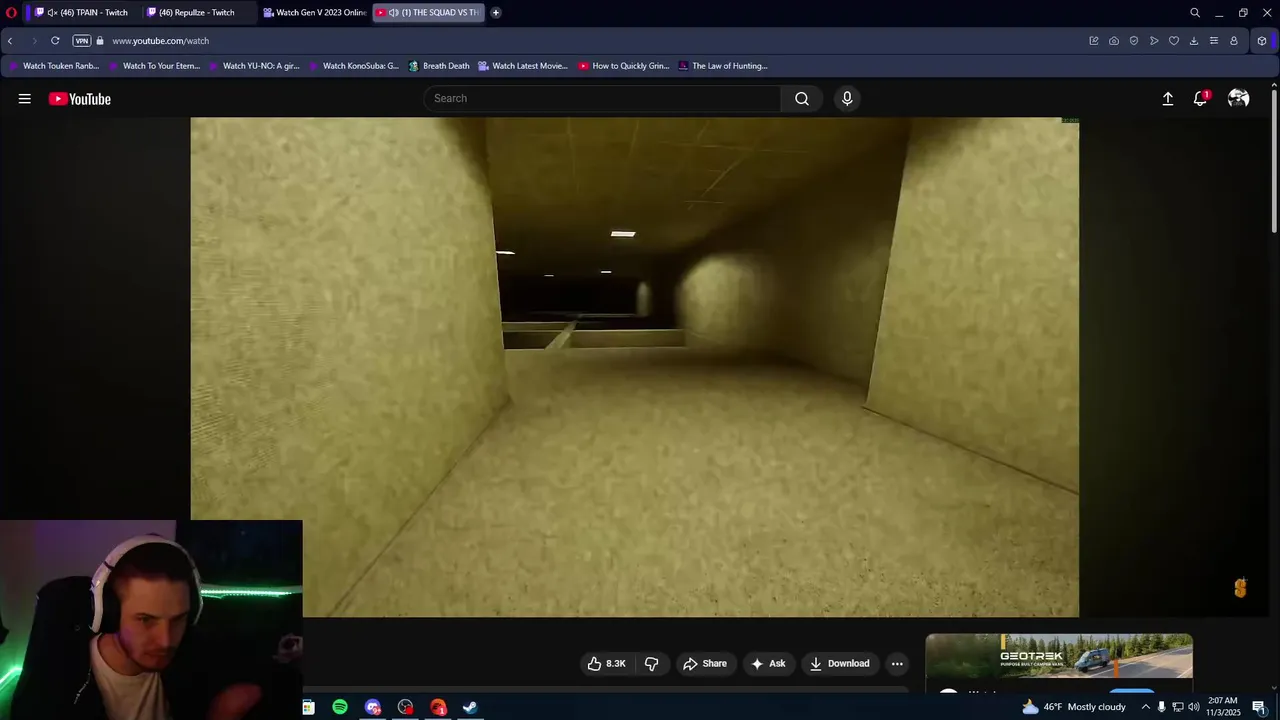Open Spotify from the taskbar
1280x720 pixels.
click(x=340, y=707)
